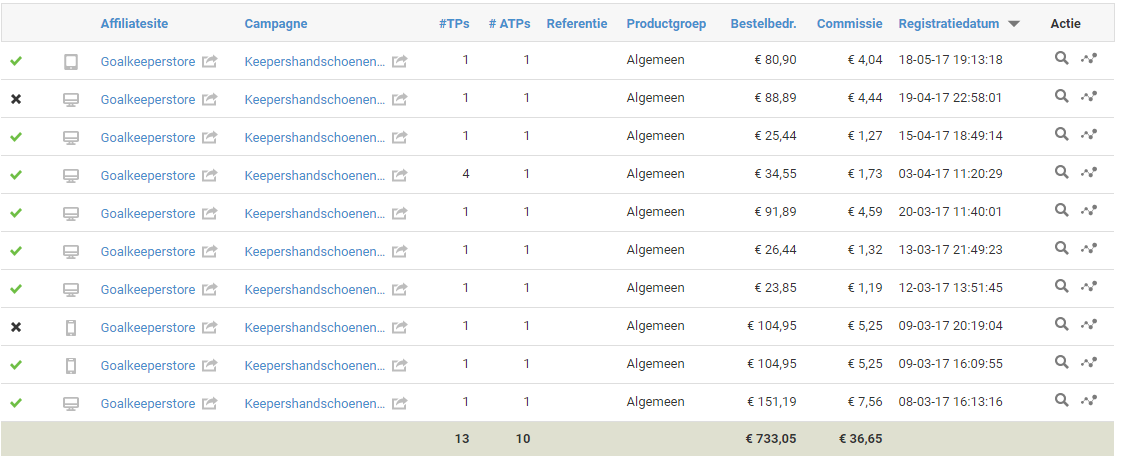Open Goalkeeperstore link in 13-03-17 row

[147, 251]
